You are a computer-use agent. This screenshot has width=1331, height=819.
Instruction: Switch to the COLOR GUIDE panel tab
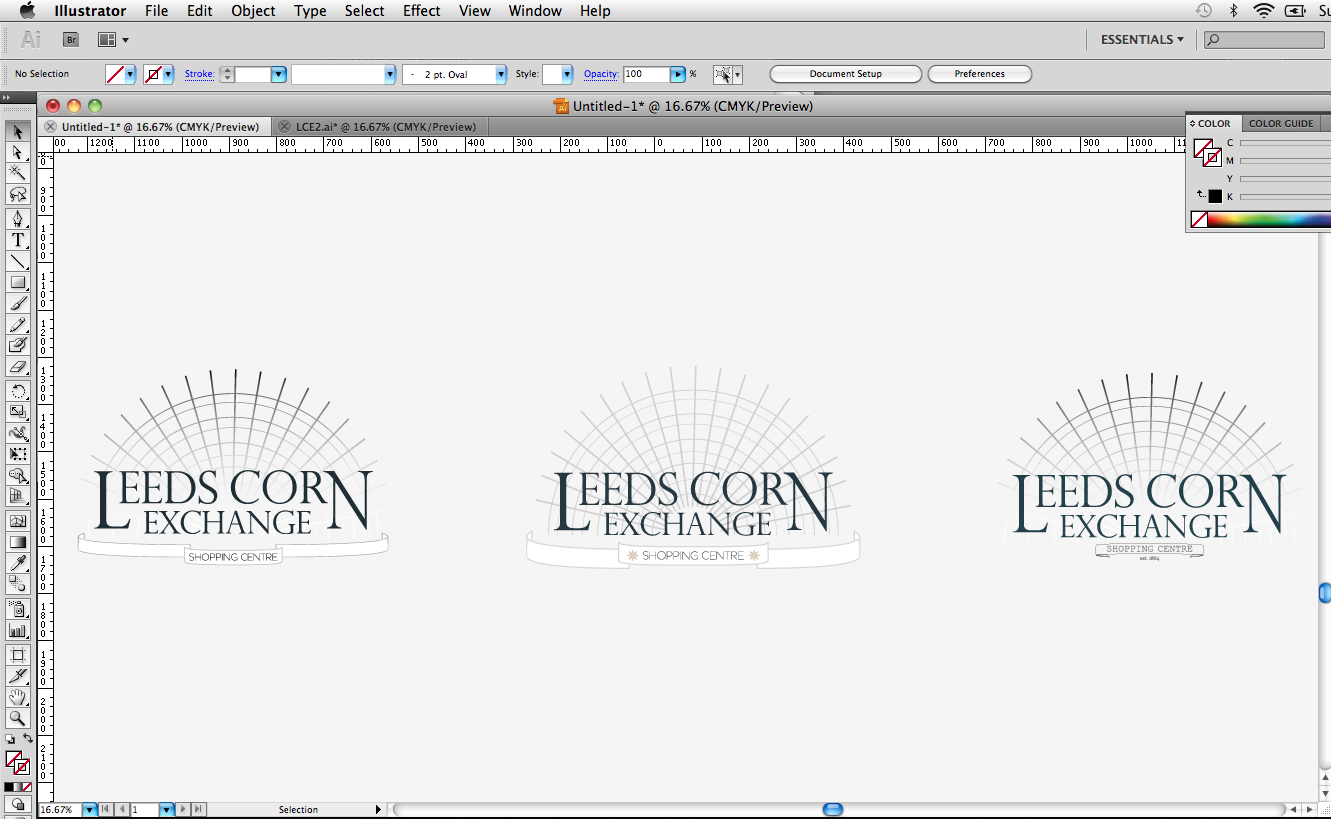tap(1281, 124)
